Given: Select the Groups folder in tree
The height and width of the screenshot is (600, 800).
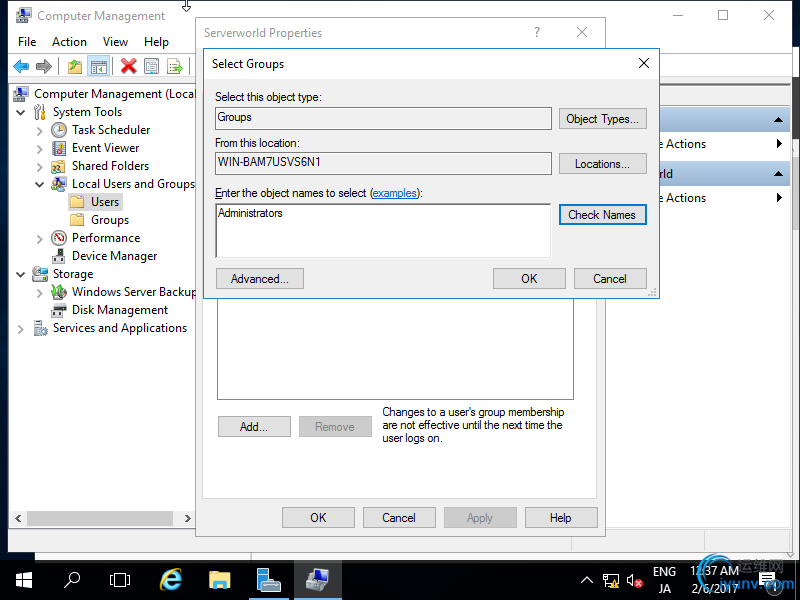Looking at the screenshot, I should click(99, 220).
